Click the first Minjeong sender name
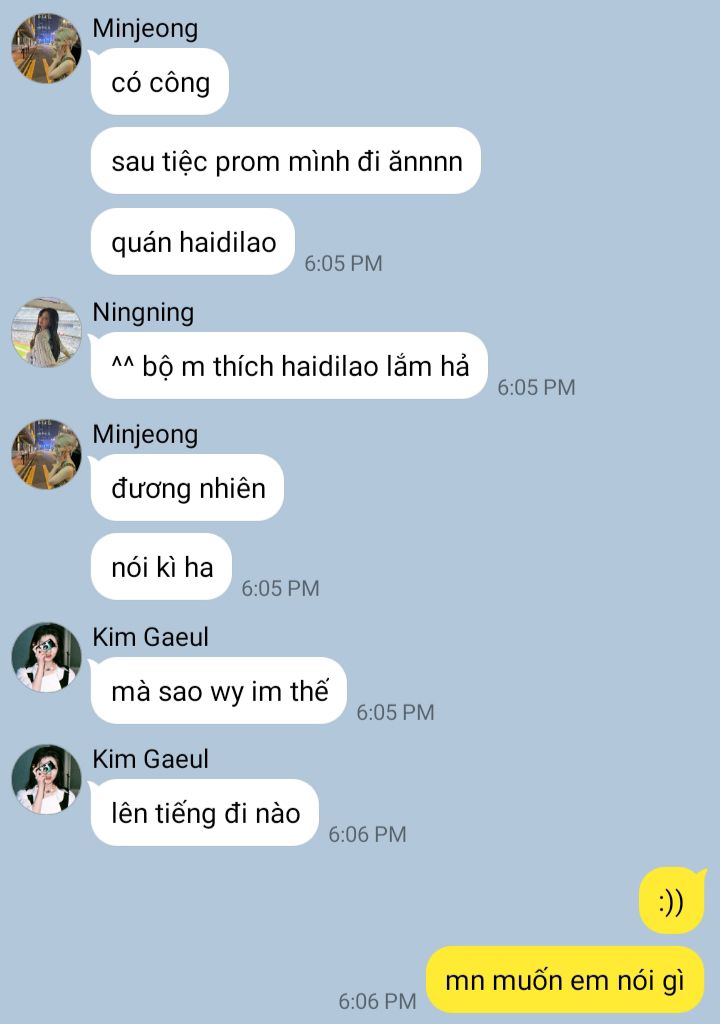Screen dimensions: 720x1024 tap(145, 29)
